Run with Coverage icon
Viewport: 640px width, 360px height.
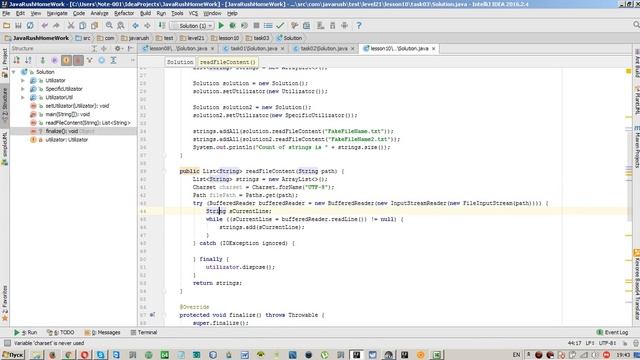click(244, 26)
